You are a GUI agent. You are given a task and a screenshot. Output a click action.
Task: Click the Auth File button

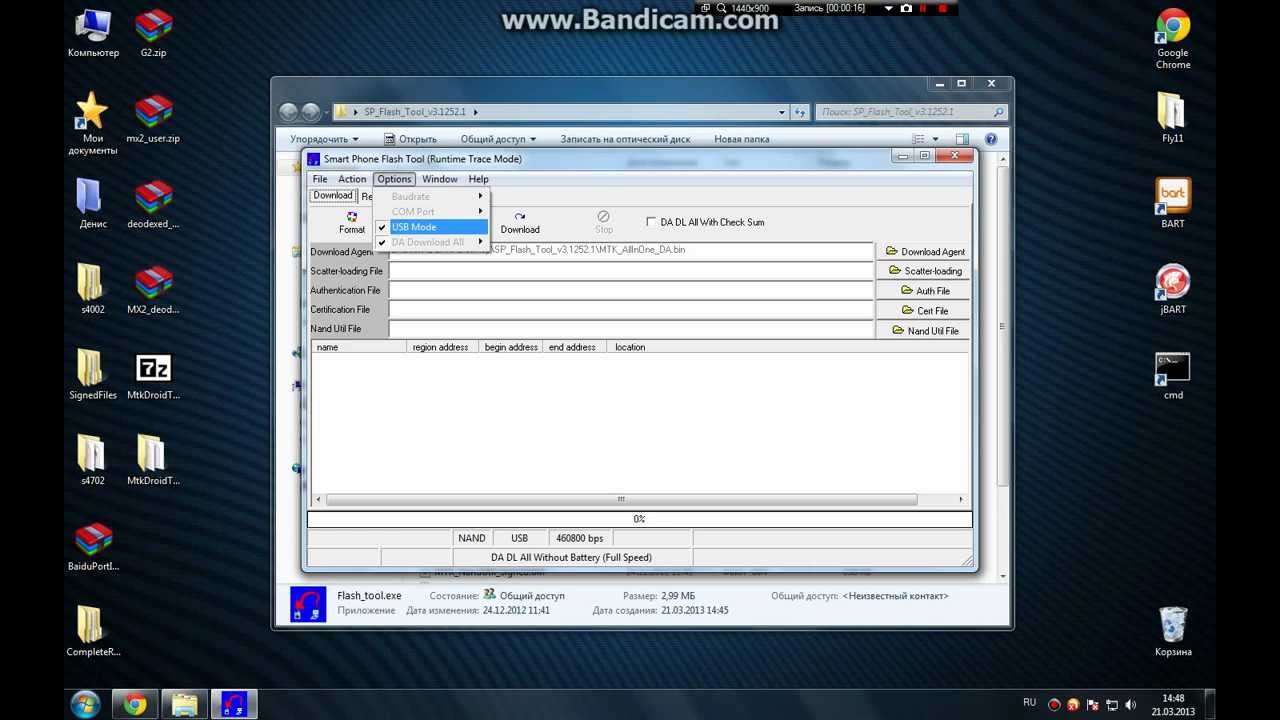pos(925,291)
